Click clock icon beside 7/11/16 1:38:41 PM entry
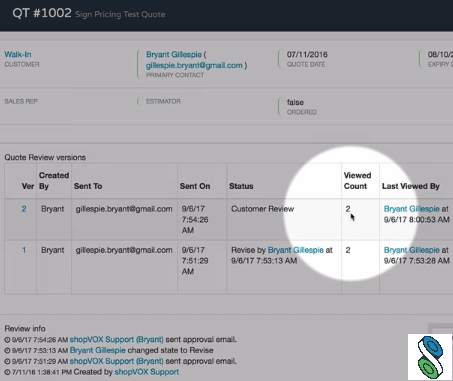Image resolution: width=453 pixels, height=381 pixels. click(7, 372)
